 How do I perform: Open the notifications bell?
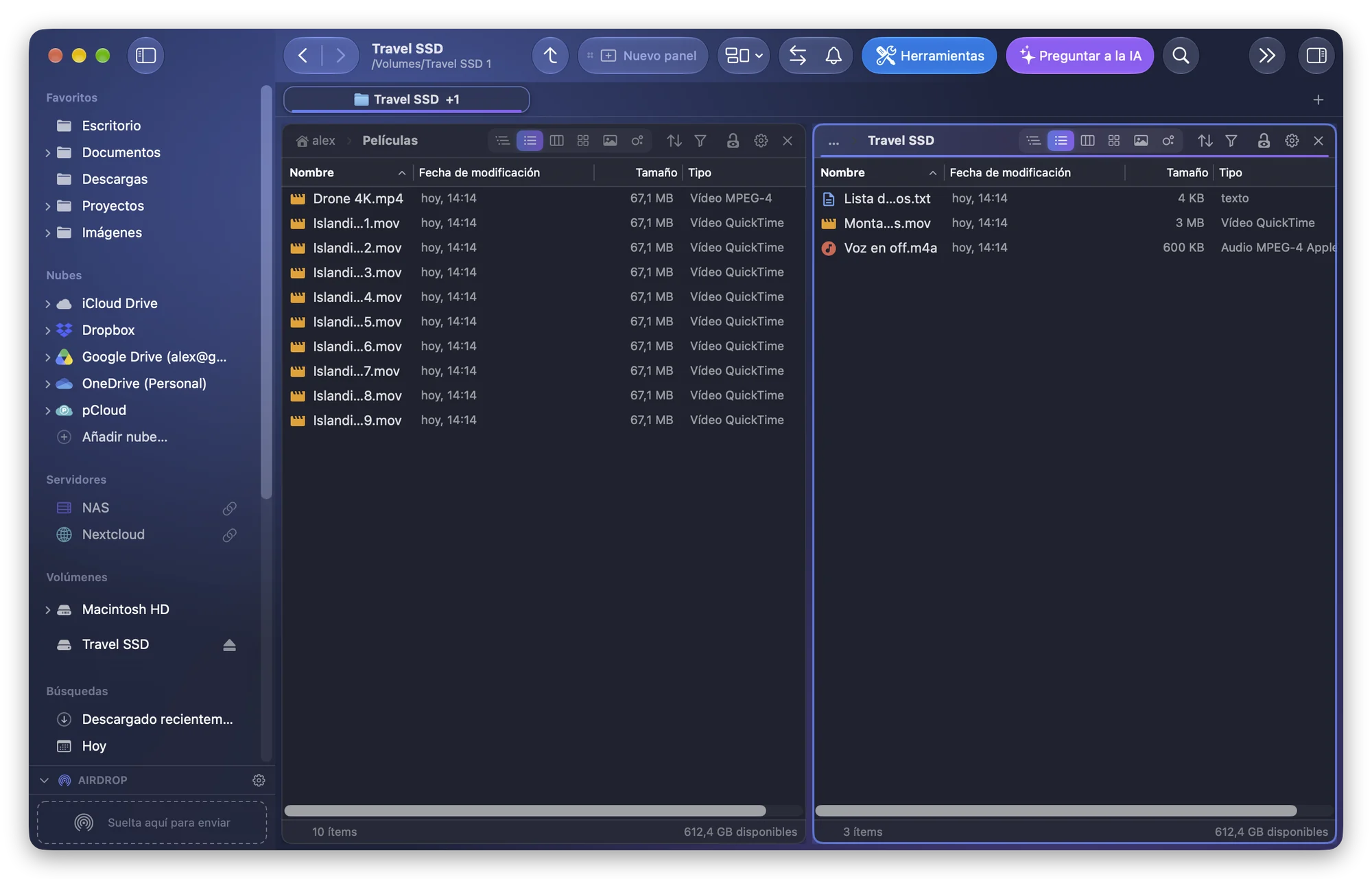(833, 56)
